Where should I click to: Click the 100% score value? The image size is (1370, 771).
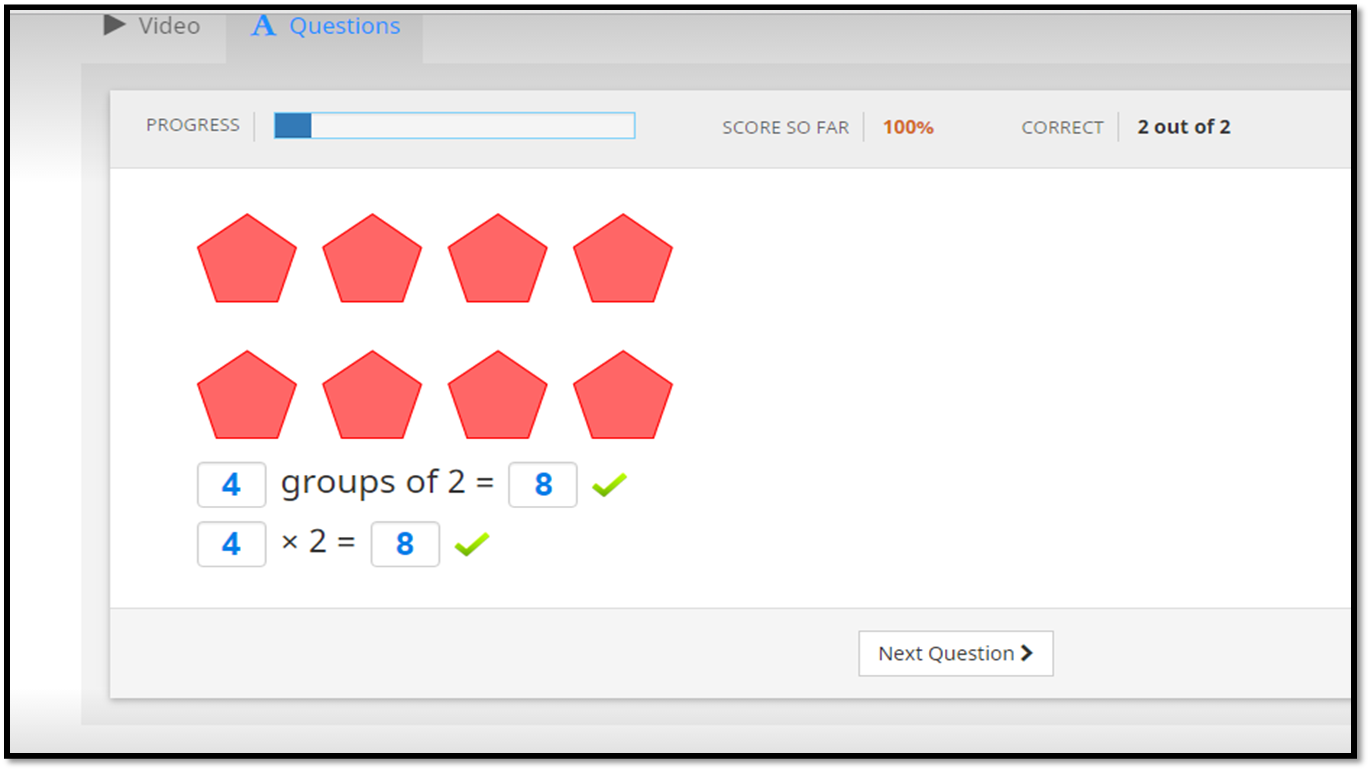tap(907, 127)
